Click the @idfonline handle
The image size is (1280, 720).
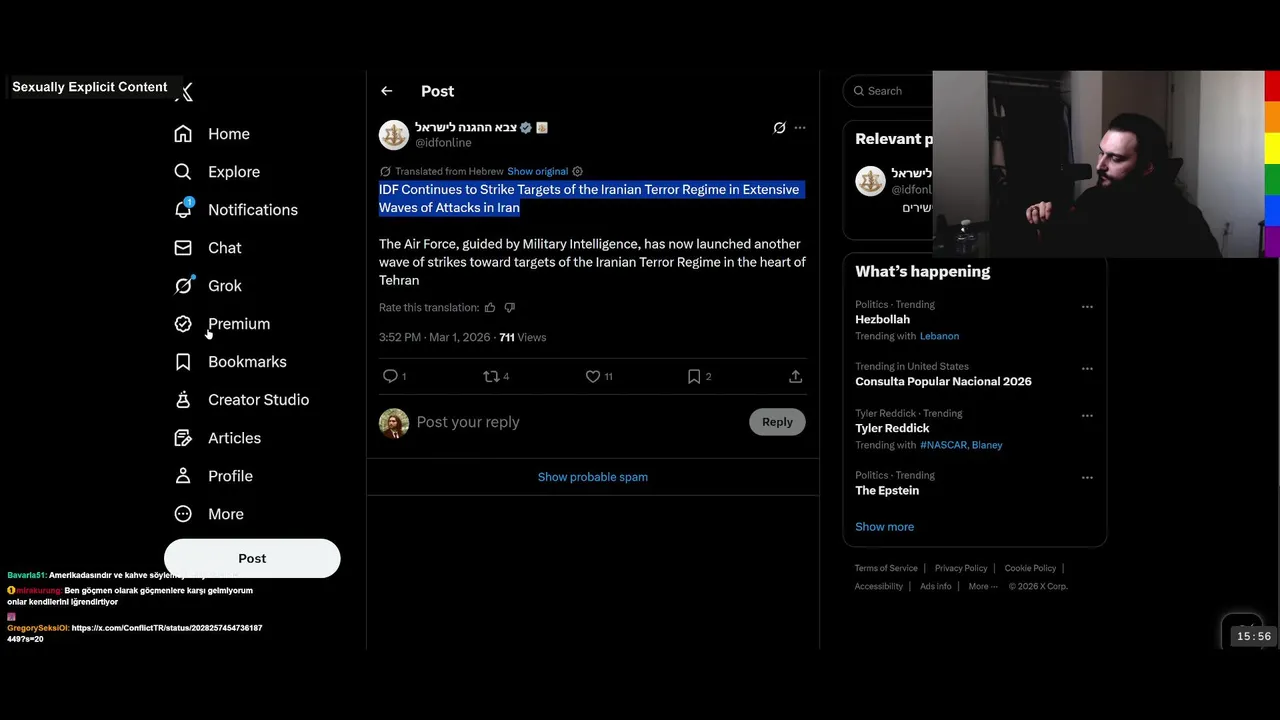(443, 143)
